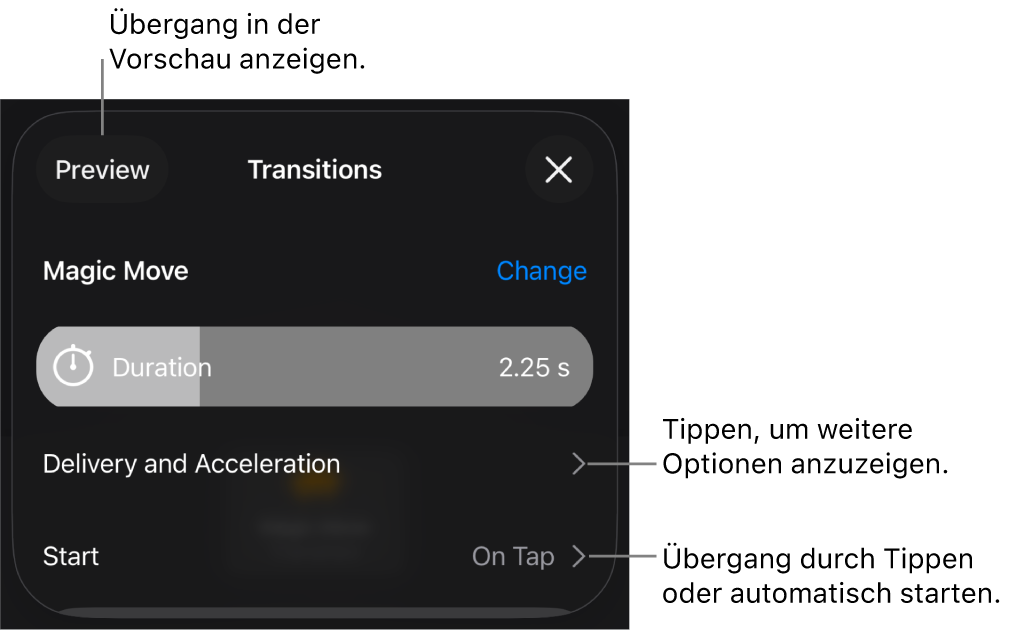The image size is (1017, 630).
Task: Tap the Start label text
Action: [71, 556]
